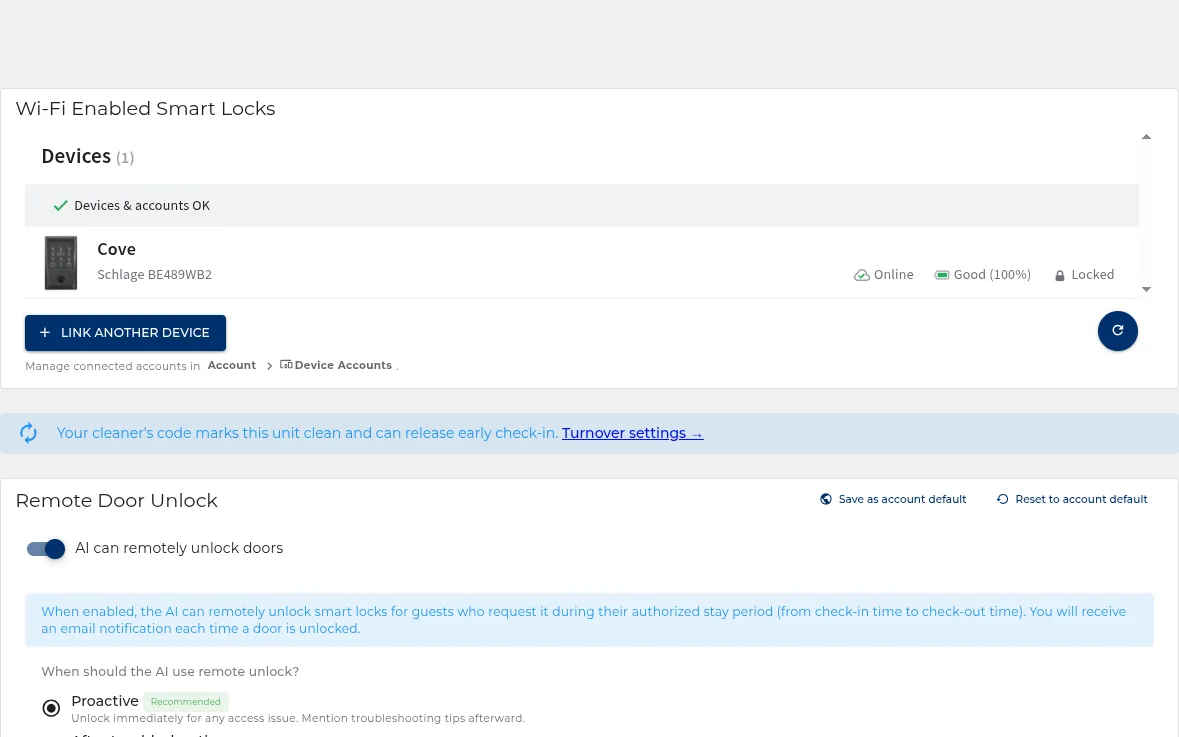1179x737 pixels.
Task: Click LINK ANOTHER DEVICE button
Action: (x=126, y=333)
